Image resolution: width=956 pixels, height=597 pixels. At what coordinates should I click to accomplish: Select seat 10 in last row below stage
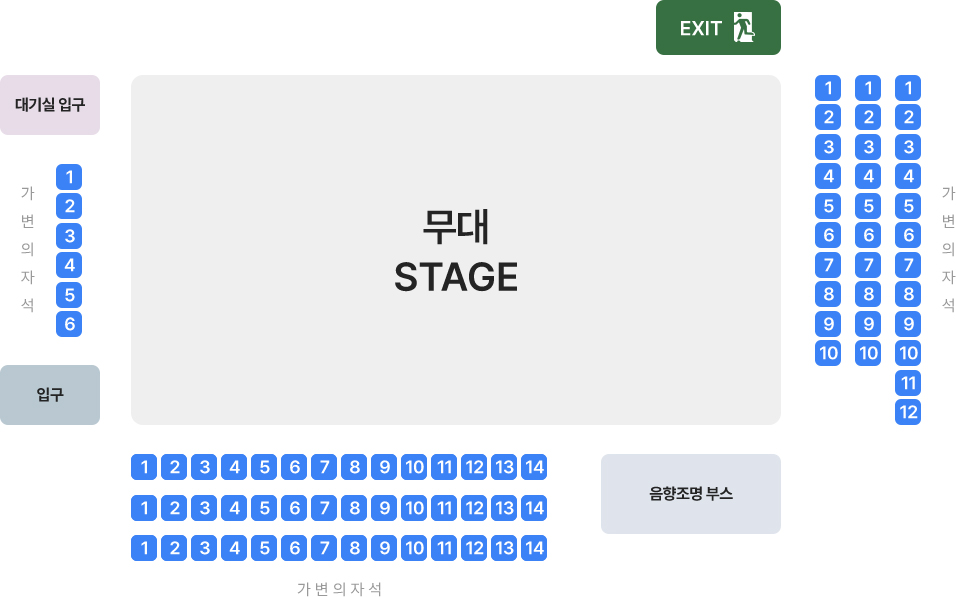click(414, 548)
